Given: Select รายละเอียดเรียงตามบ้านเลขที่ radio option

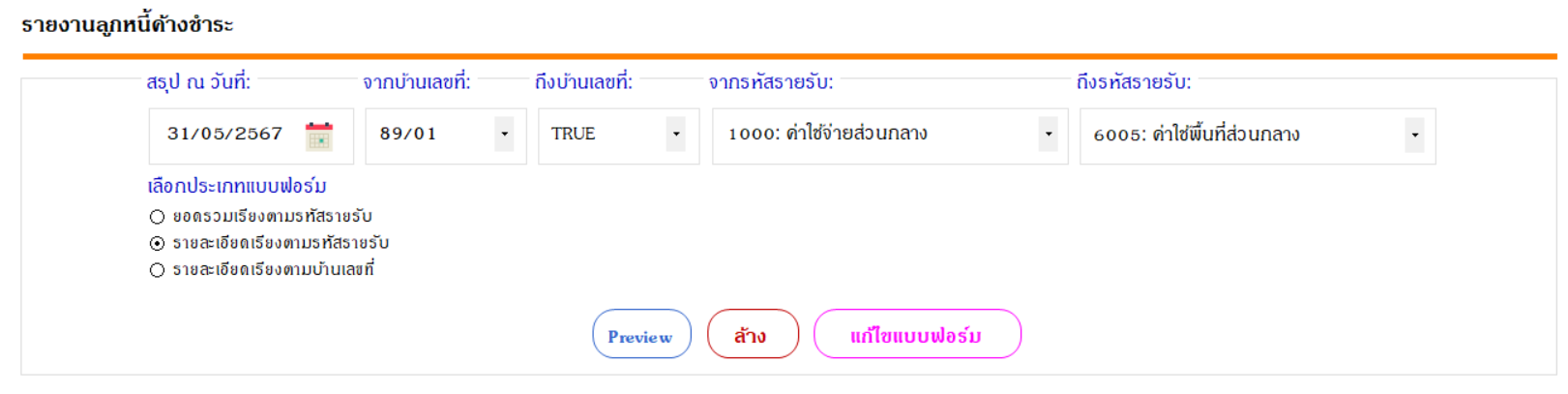Looking at the screenshot, I should point(157,270).
